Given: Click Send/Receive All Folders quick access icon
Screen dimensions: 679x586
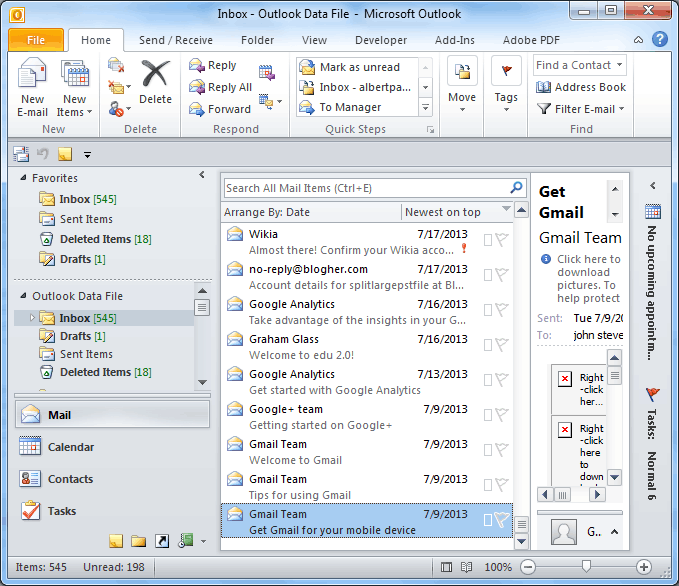Looking at the screenshot, I should coord(21,154).
